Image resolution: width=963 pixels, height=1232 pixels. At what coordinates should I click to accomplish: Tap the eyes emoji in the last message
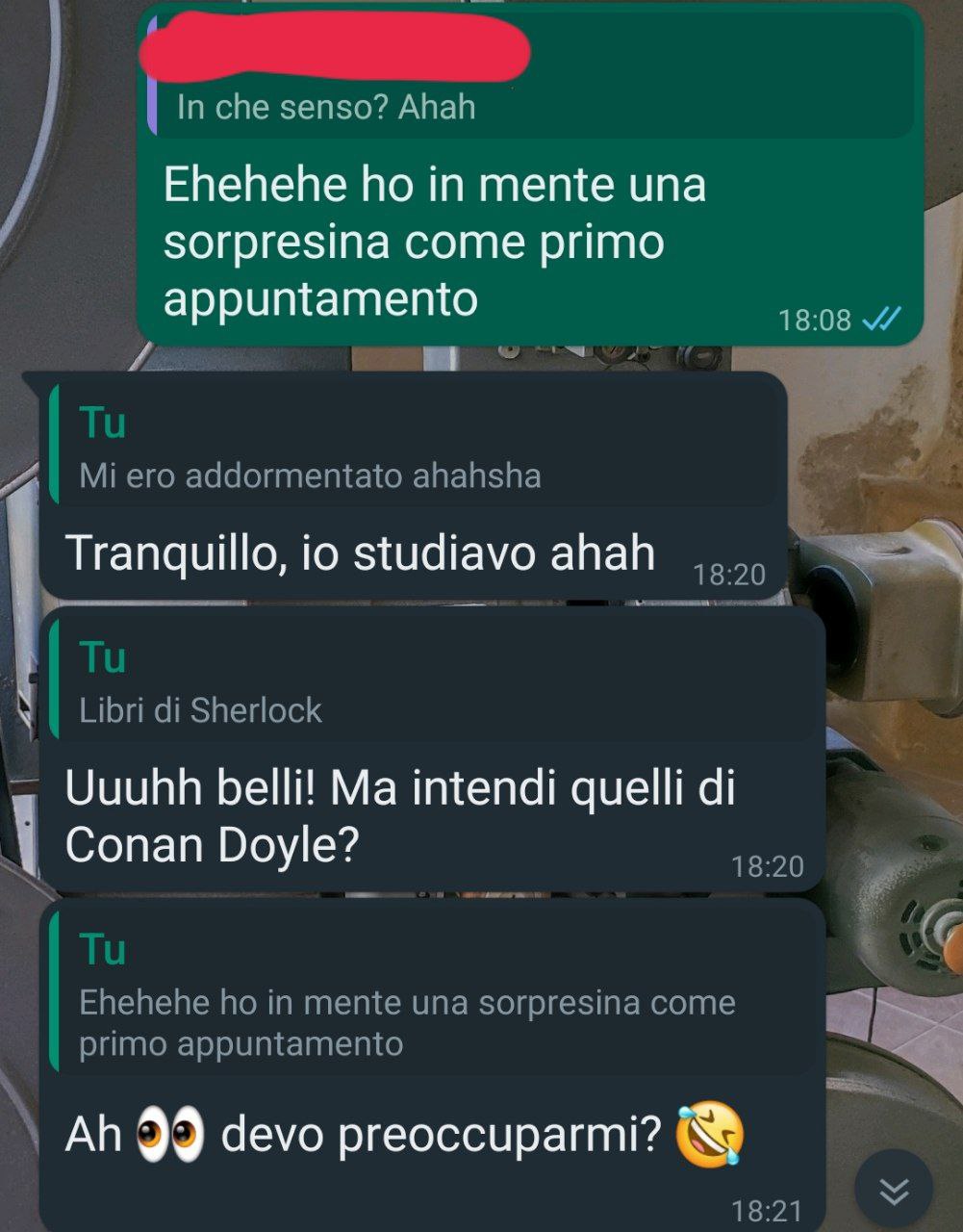(x=171, y=1134)
